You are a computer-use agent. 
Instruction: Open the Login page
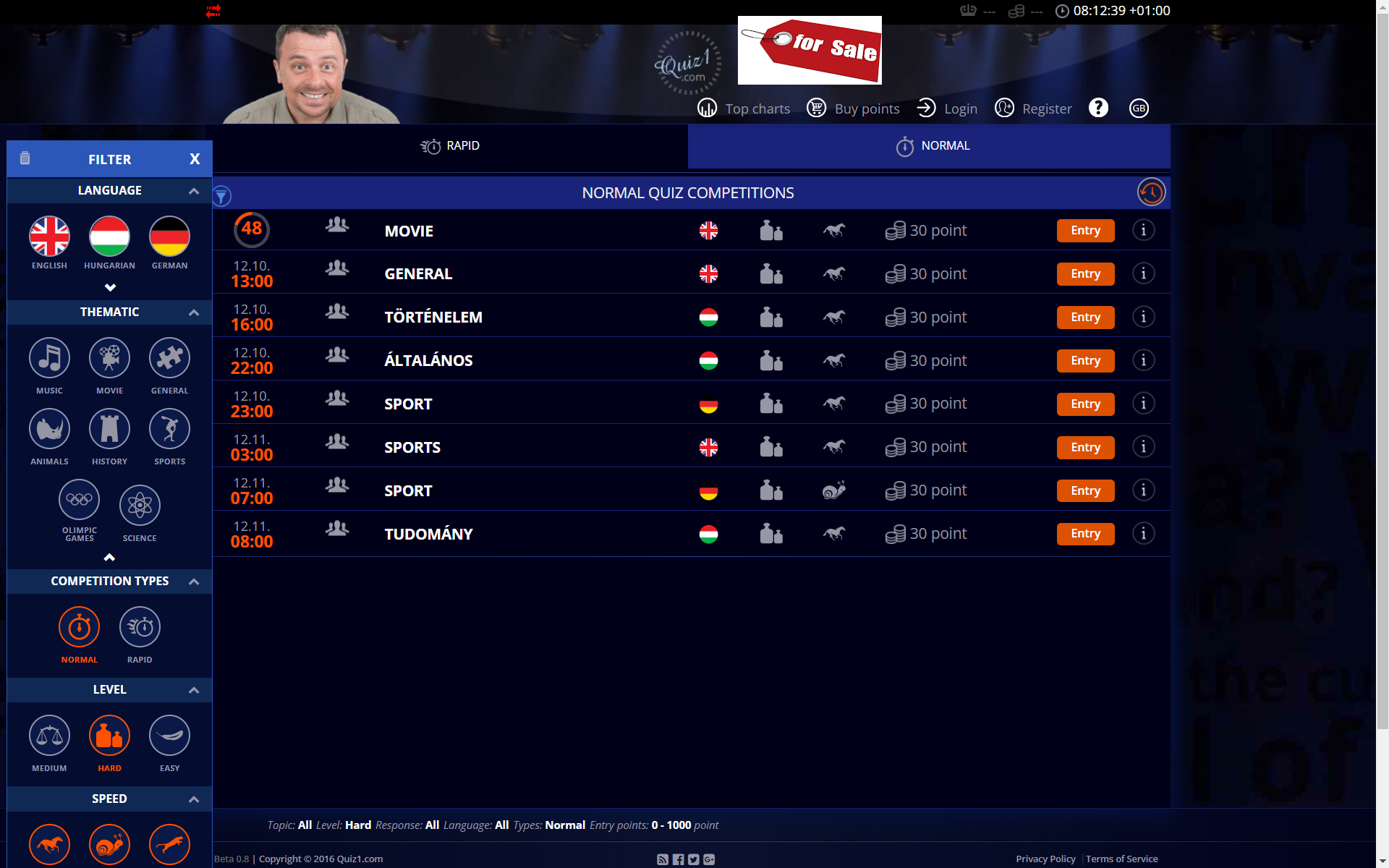tap(947, 109)
